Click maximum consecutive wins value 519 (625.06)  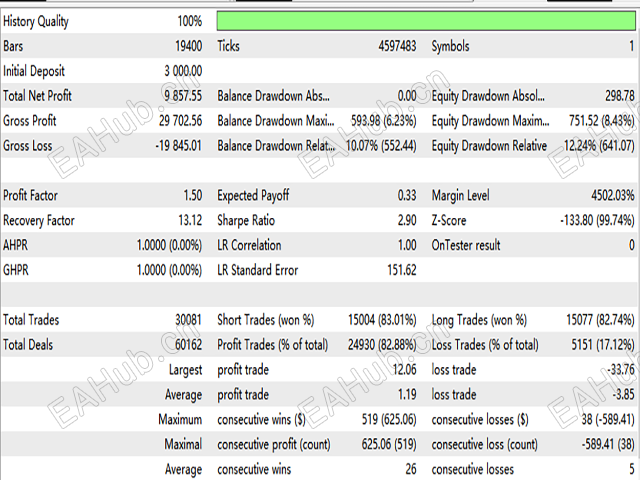tap(389, 420)
